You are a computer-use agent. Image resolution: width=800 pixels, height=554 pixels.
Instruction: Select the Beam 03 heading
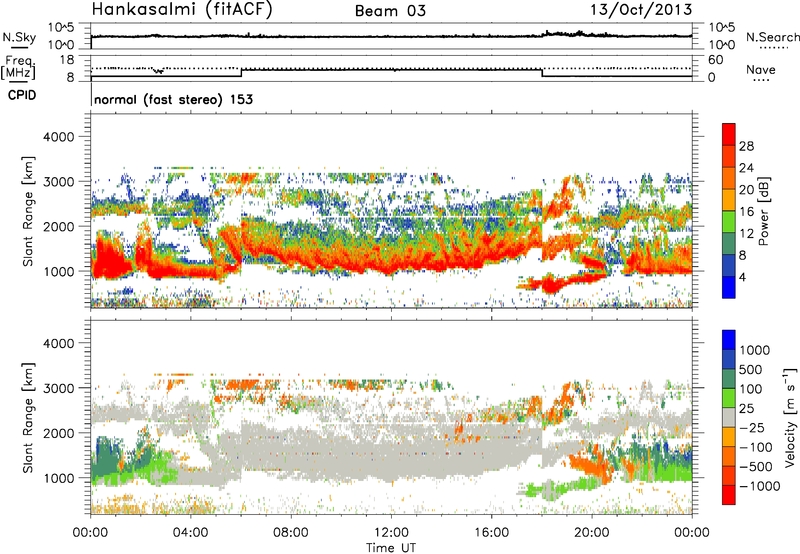(x=390, y=11)
